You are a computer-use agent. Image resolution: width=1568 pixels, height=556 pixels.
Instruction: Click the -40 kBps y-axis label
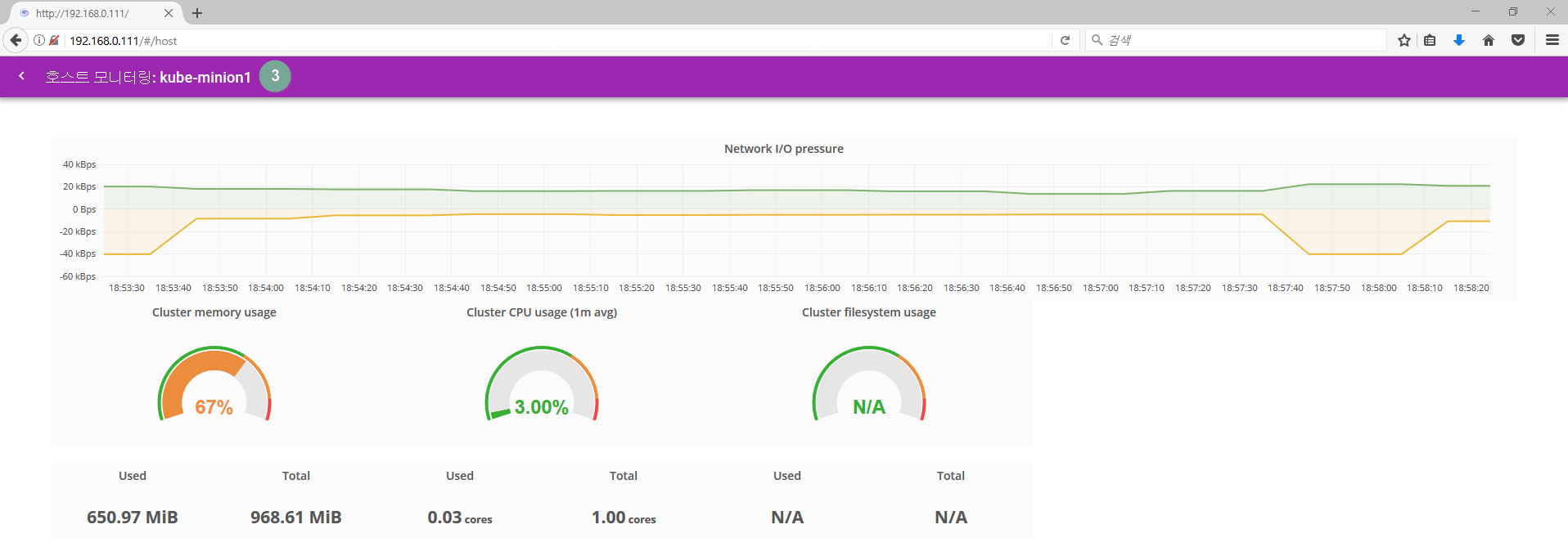coord(78,253)
